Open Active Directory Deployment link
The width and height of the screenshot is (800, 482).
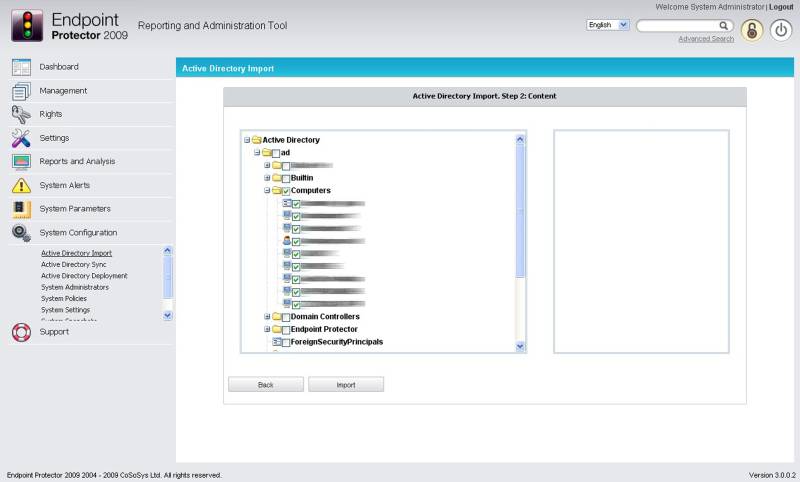pos(84,275)
